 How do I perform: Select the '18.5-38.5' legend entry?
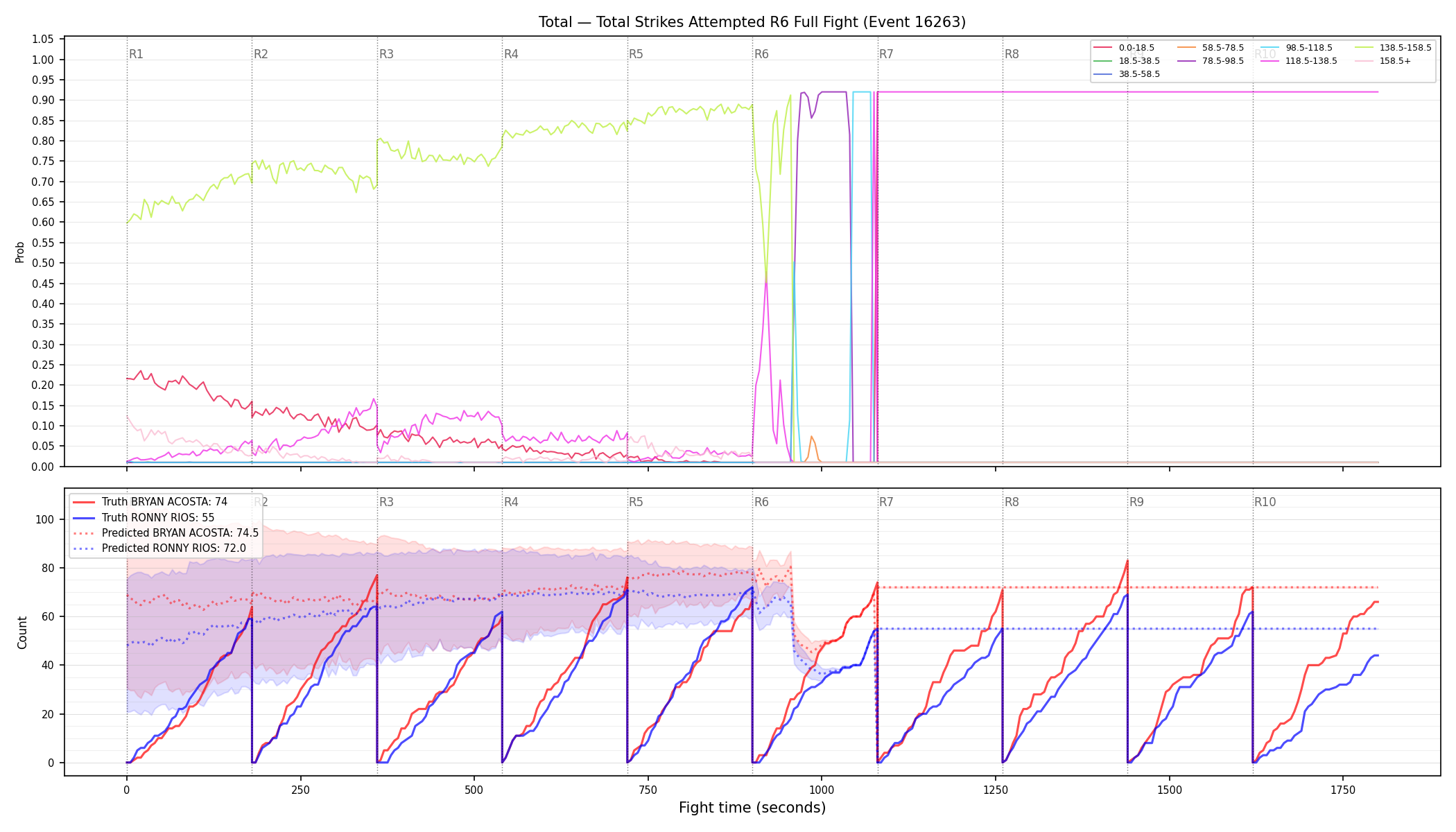(1127, 61)
